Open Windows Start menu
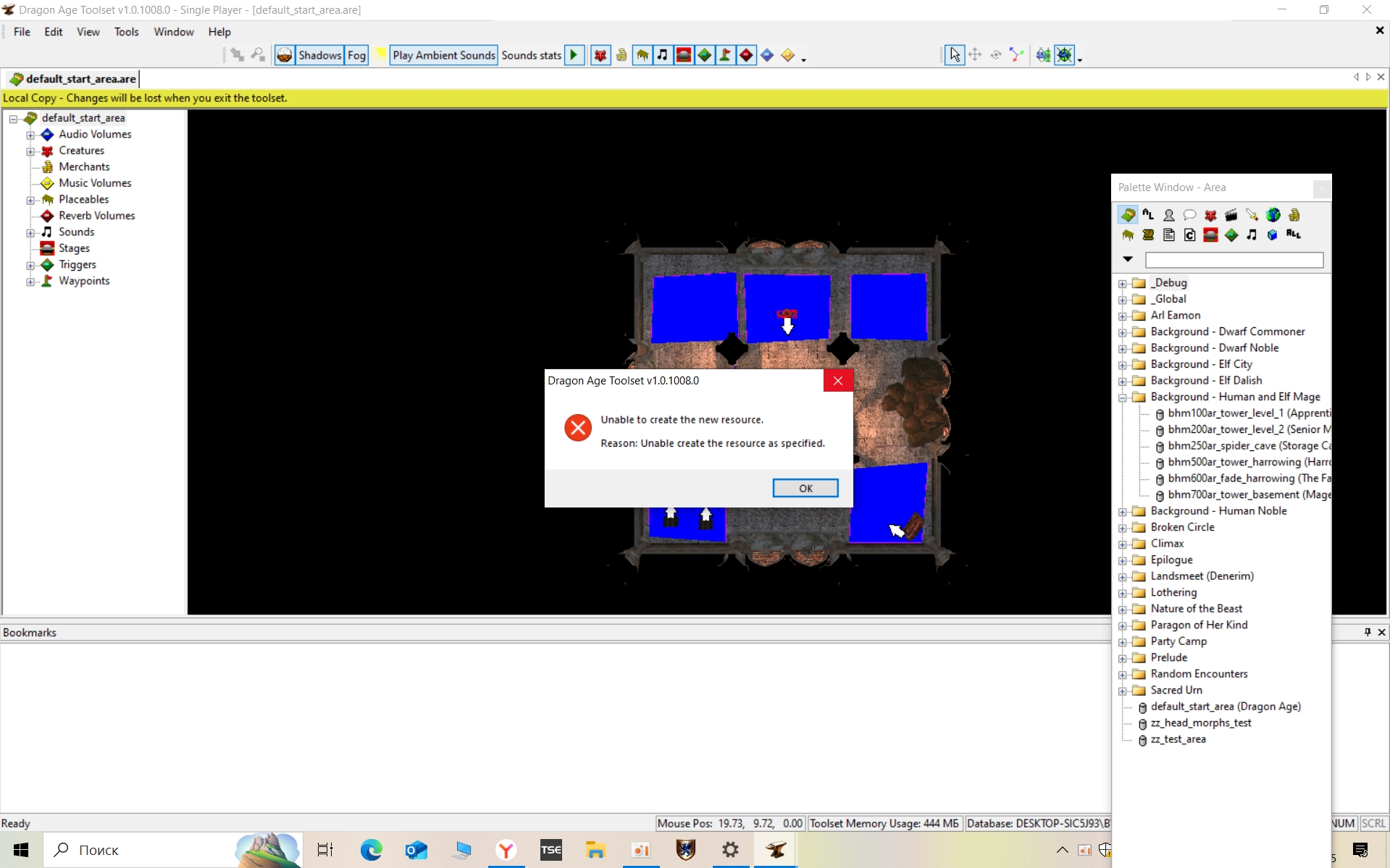Screen dimensions: 1390x868 click(21, 850)
